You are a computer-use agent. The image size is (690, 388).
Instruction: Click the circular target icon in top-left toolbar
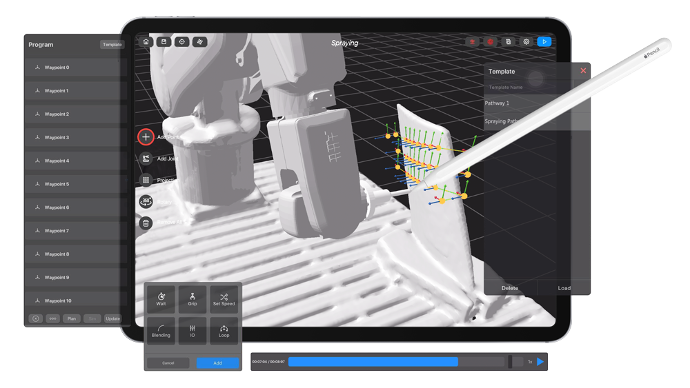click(x=182, y=42)
